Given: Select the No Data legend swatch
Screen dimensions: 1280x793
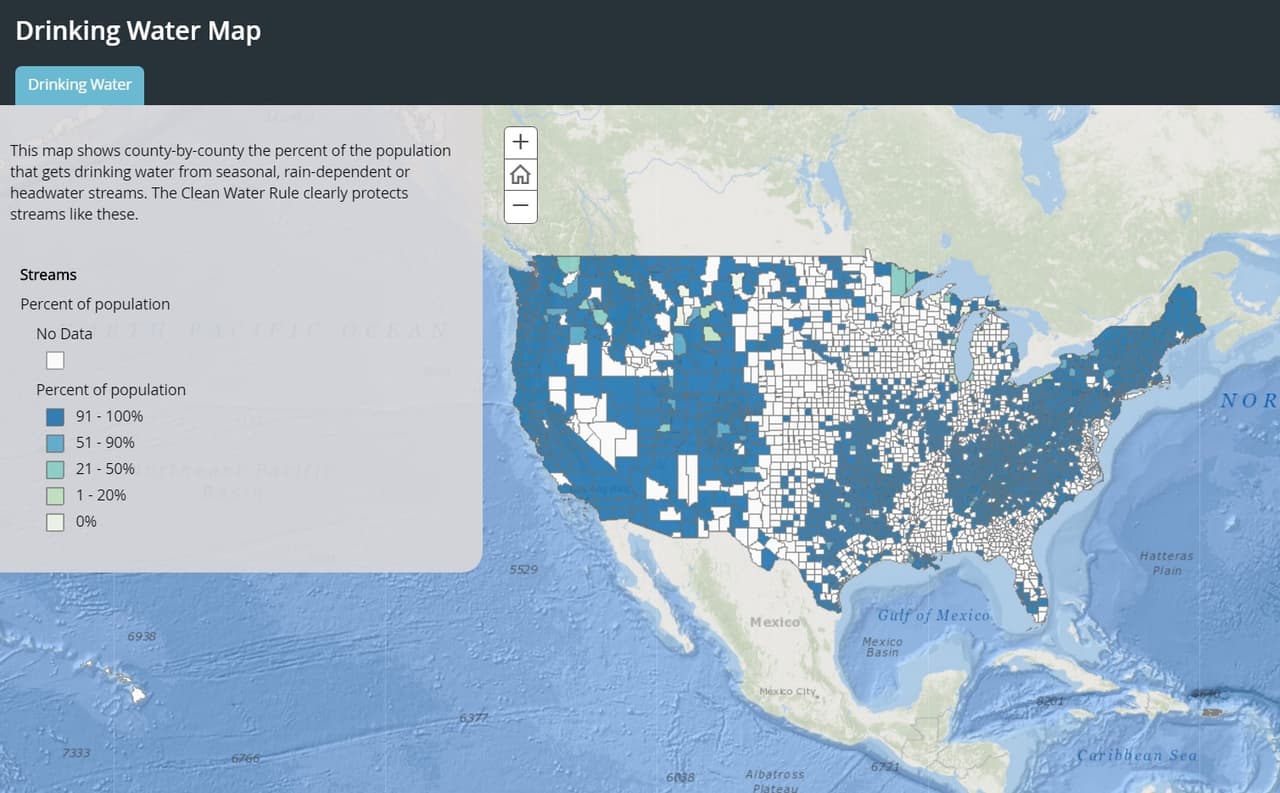Looking at the screenshot, I should (55, 360).
